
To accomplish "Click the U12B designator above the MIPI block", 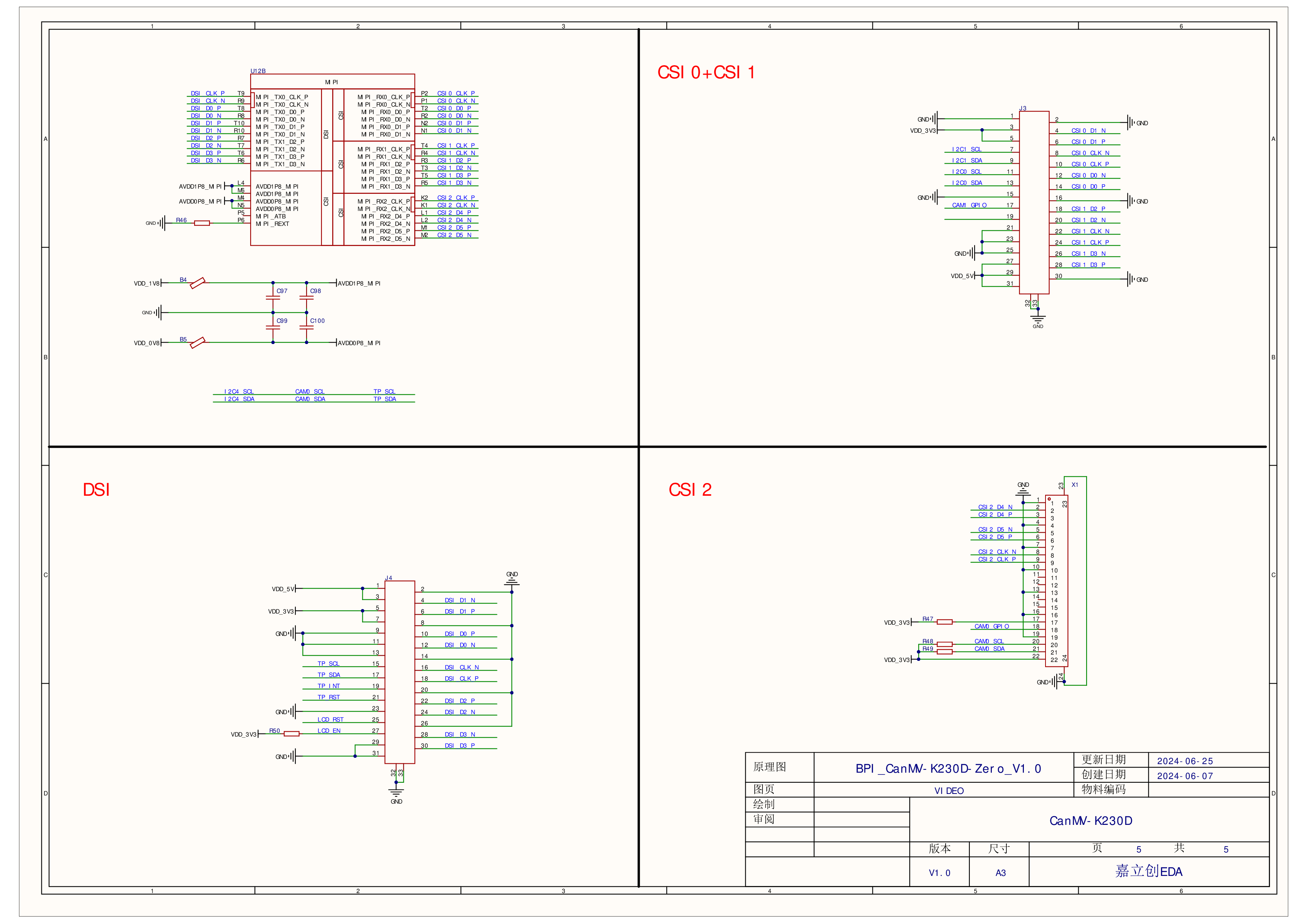I will click(258, 71).
